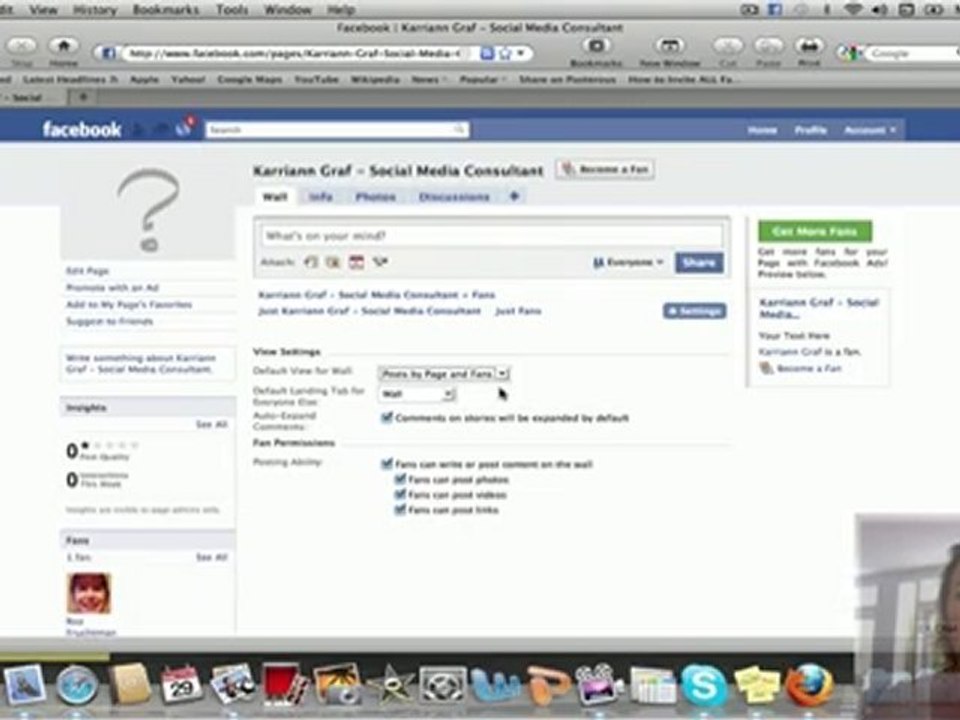Screen dimensions: 960x720
Task: Open Microsoft Word in the Dock
Action: (494, 686)
